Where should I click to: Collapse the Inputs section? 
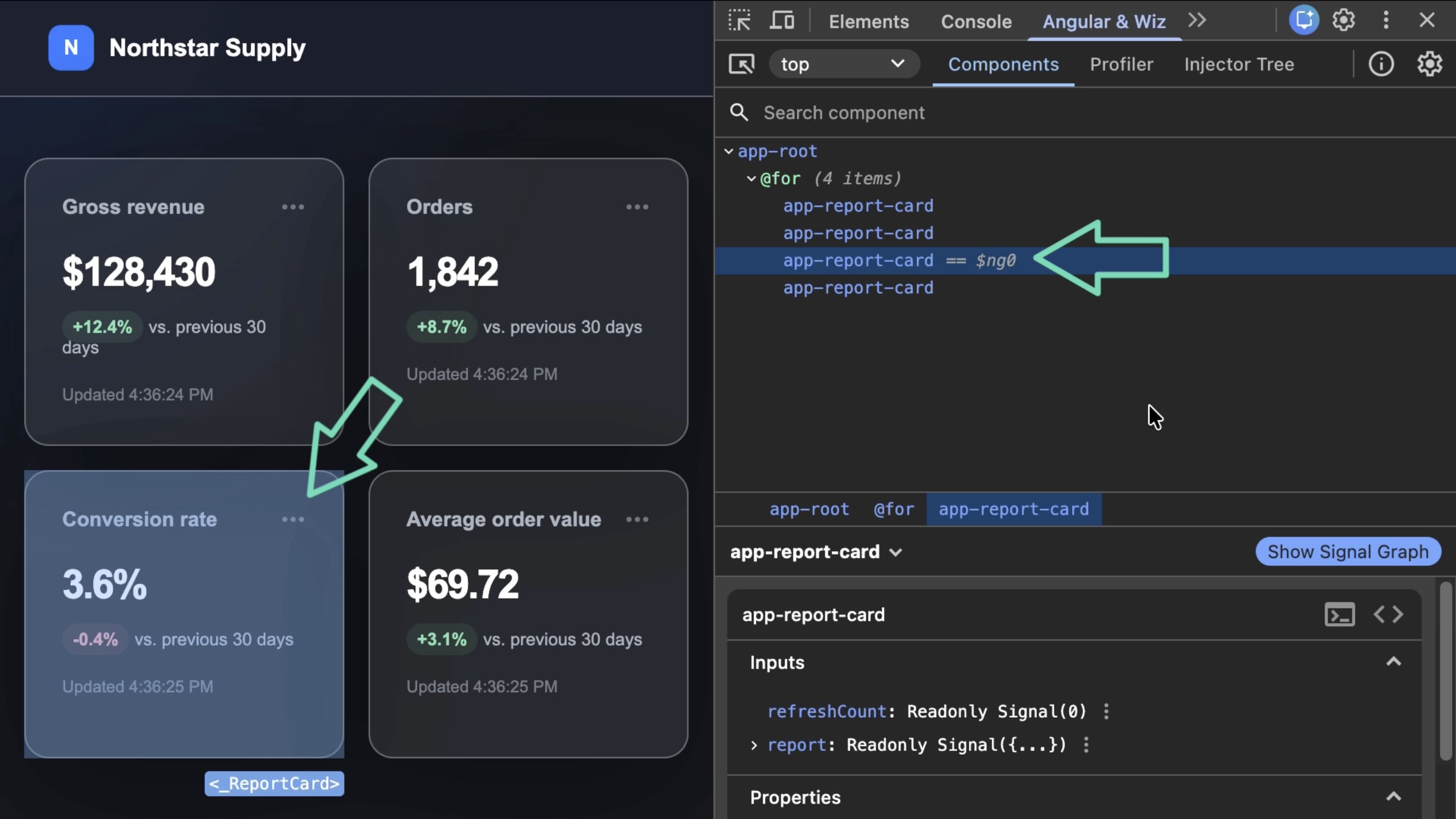pos(1393,662)
